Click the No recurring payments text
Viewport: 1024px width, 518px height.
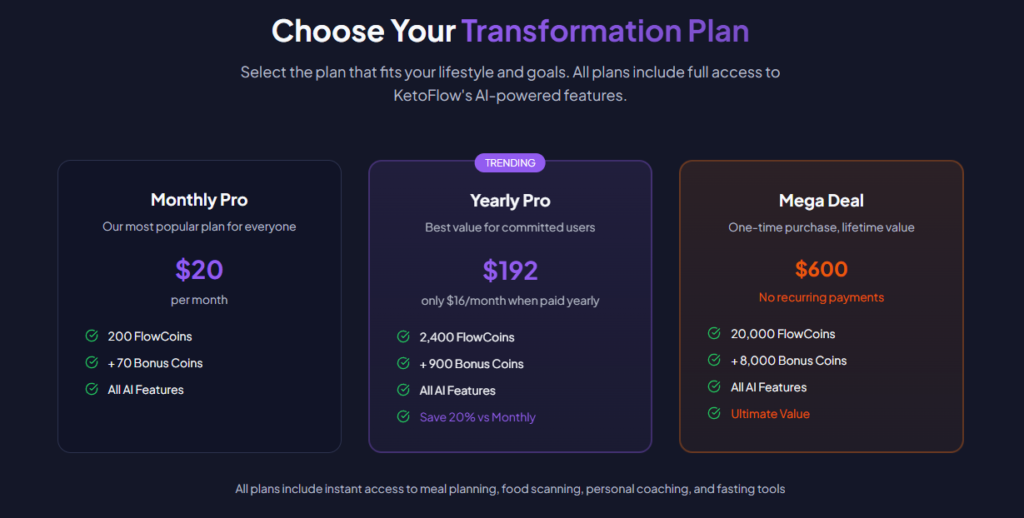821,297
